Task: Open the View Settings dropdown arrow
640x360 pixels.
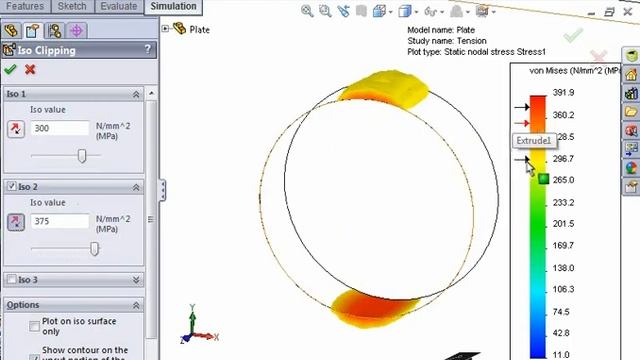Action: coord(493,12)
